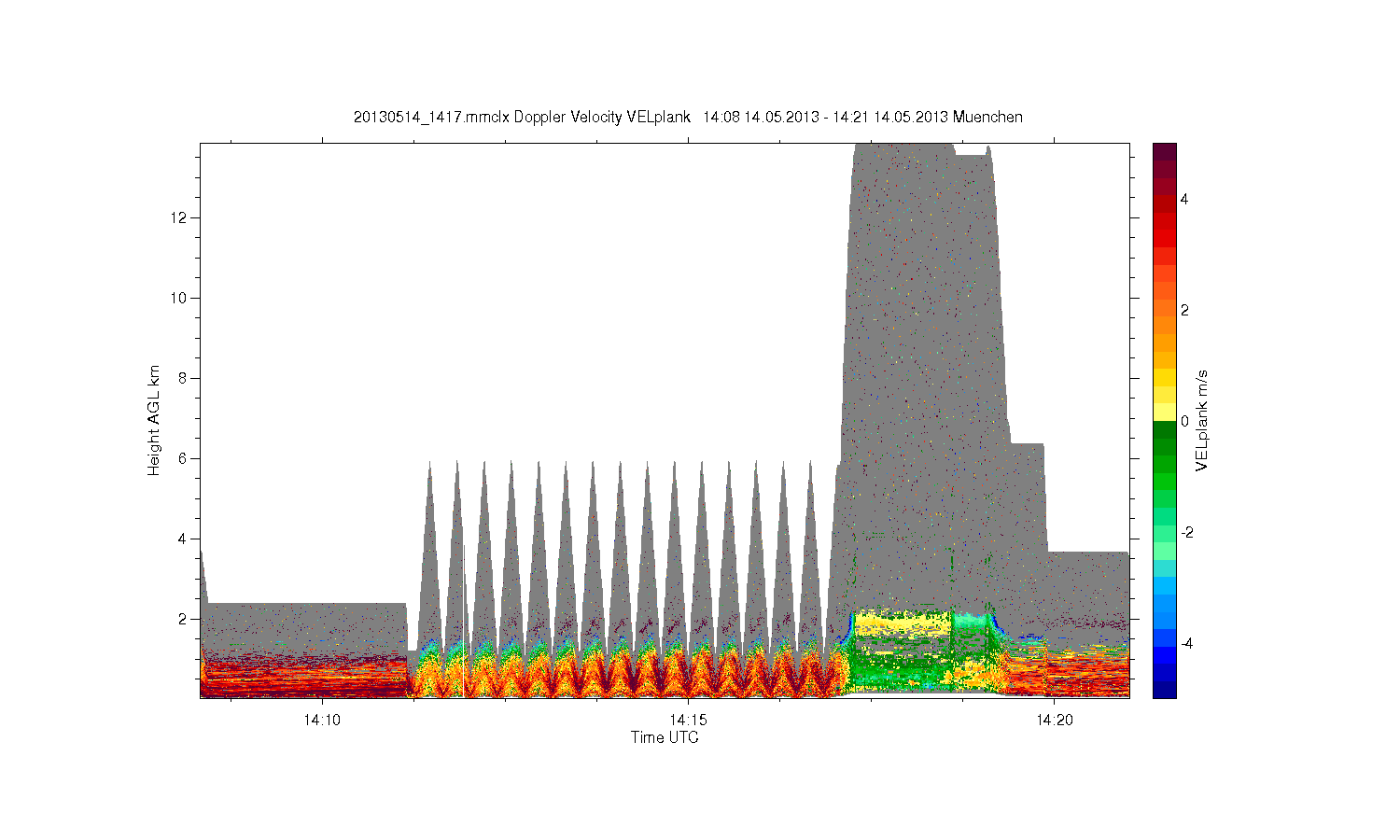Viewport: 1400px width, 840px height.
Task: Click the 14:15 time axis label
Action: [x=688, y=721]
